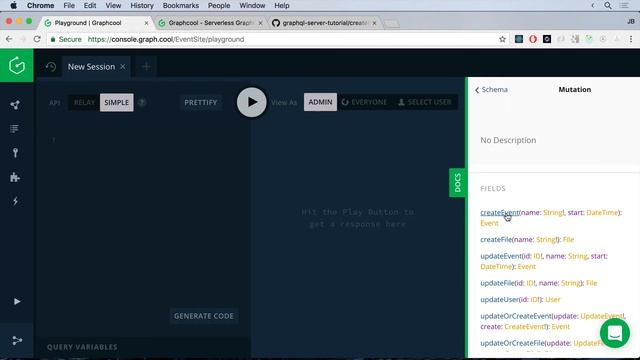Click the User return type of updateUser
640x360 pixels.
click(x=553, y=299)
